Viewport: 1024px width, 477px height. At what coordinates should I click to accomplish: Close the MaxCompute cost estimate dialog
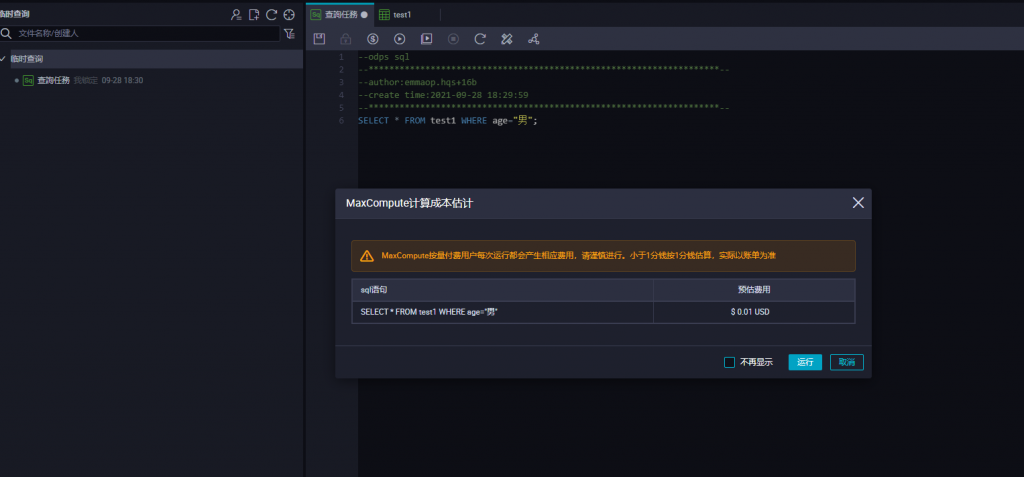(x=858, y=203)
